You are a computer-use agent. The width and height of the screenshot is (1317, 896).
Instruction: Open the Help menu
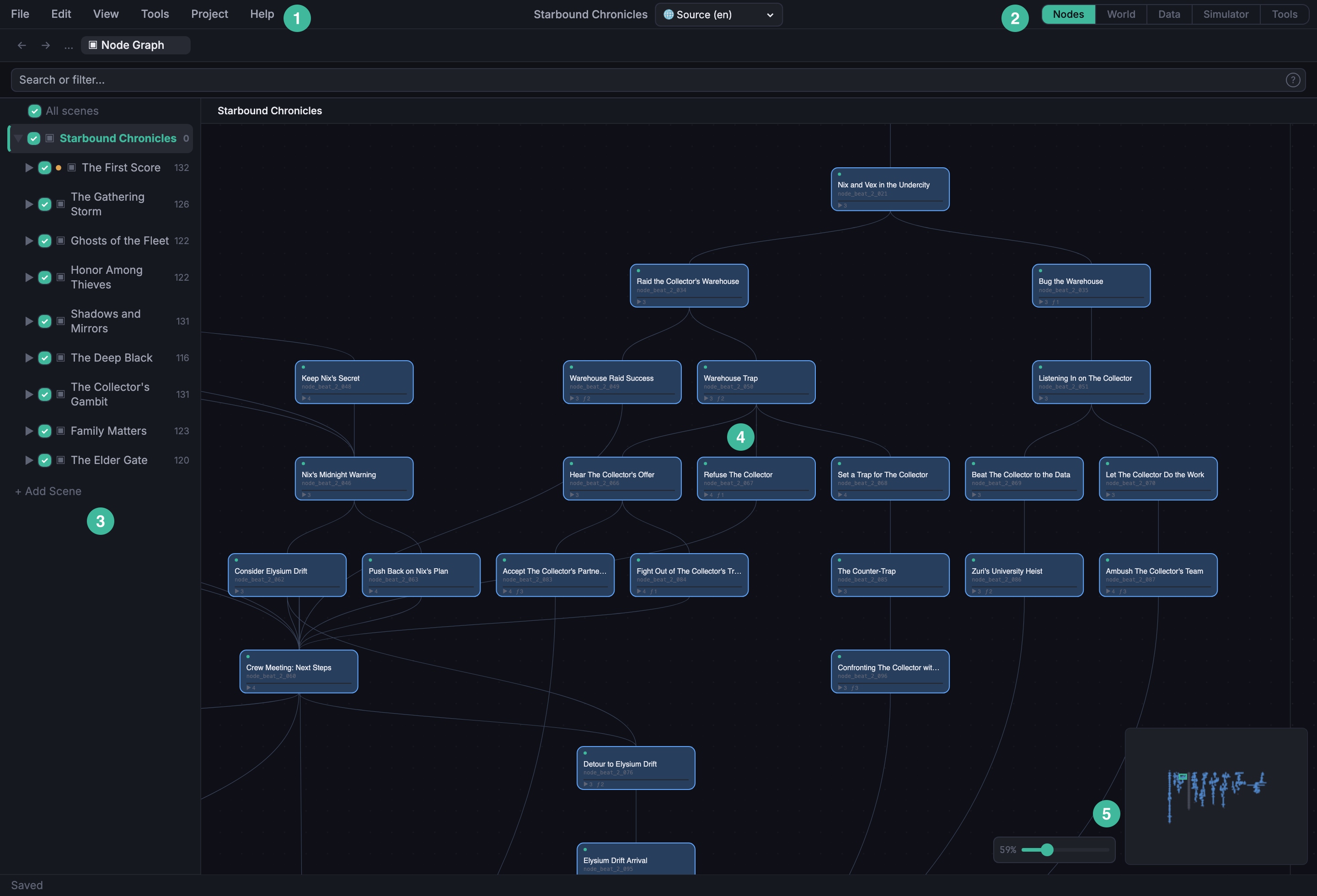pos(262,14)
